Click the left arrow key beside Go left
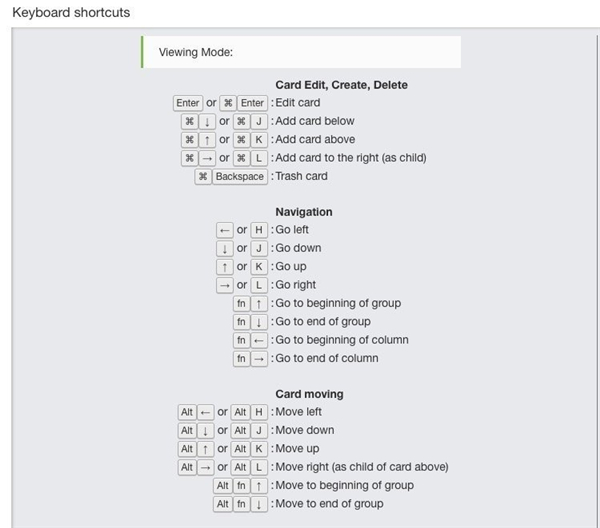This screenshot has width=600, height=528. 224,230
